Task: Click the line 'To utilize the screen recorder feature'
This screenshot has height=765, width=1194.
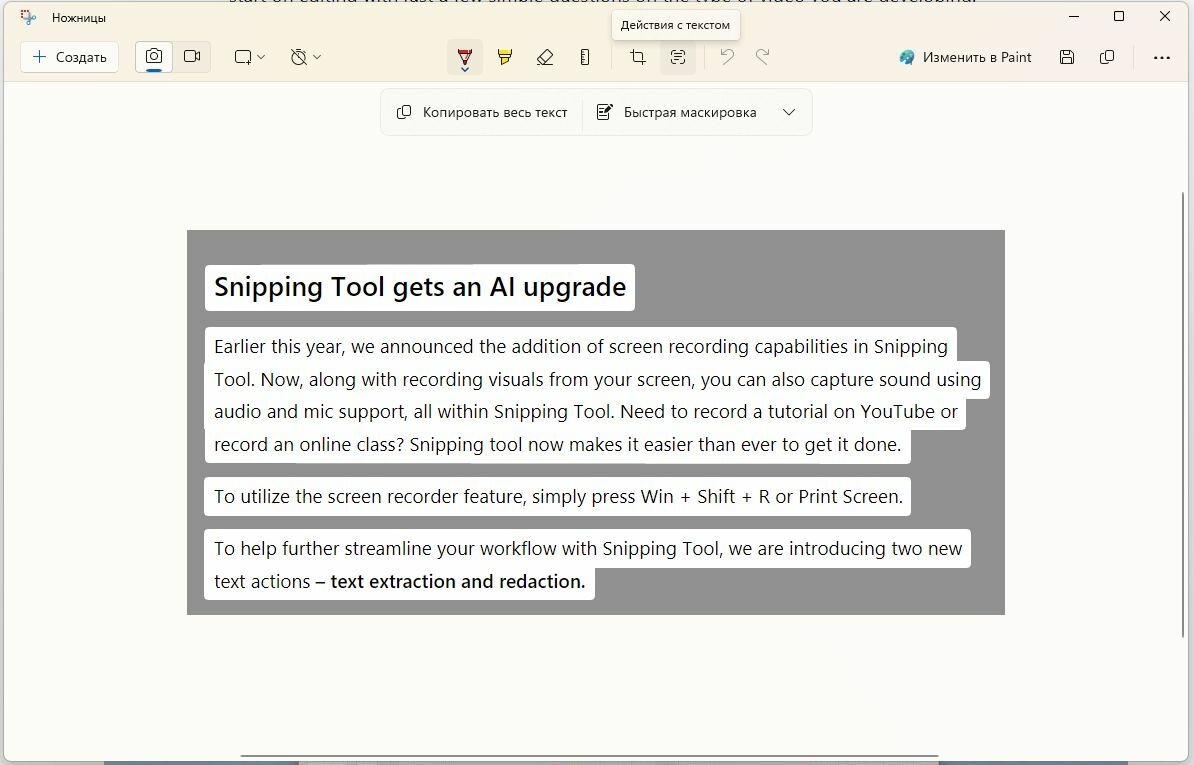Action: [x=557, y=496]
